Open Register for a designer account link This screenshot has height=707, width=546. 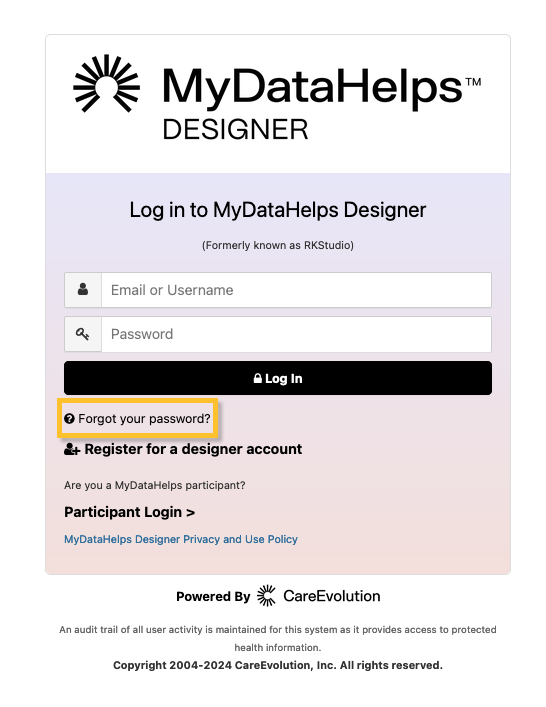[x=193, y=449]
